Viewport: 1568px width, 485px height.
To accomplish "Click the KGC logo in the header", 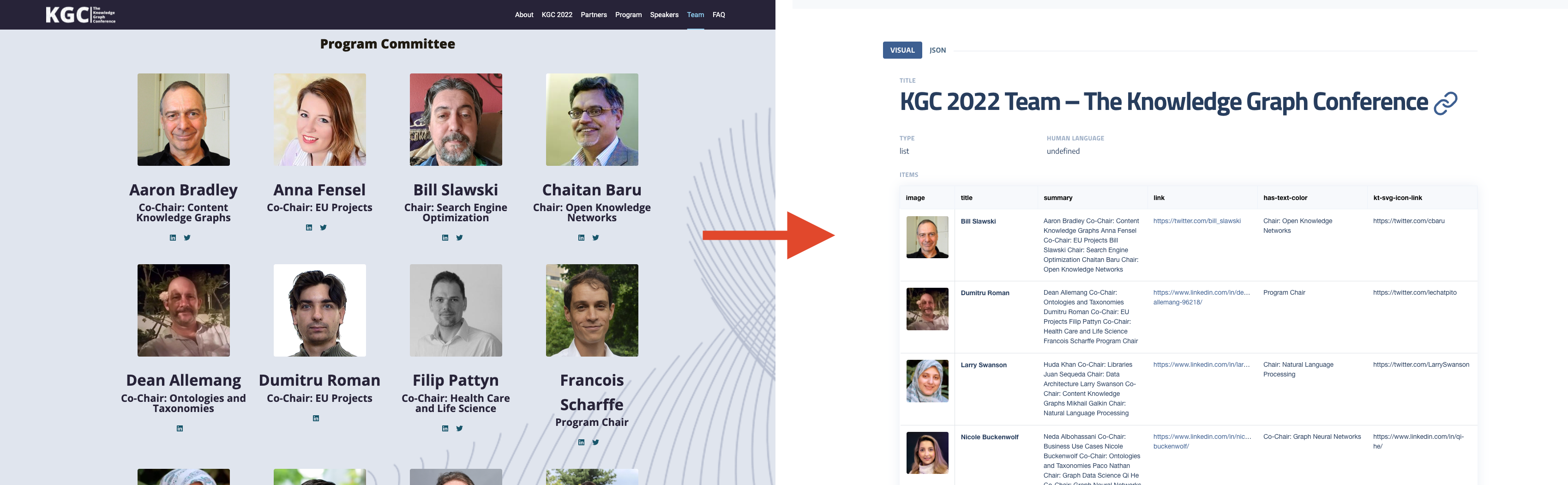I will tap(80, 15).
